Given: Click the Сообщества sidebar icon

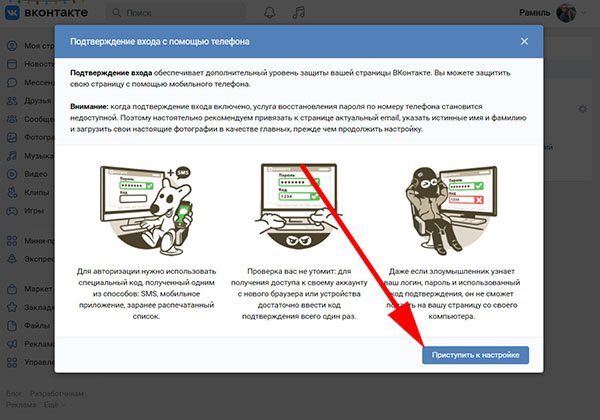Looking at the screenshot, I should pos(12,119).
